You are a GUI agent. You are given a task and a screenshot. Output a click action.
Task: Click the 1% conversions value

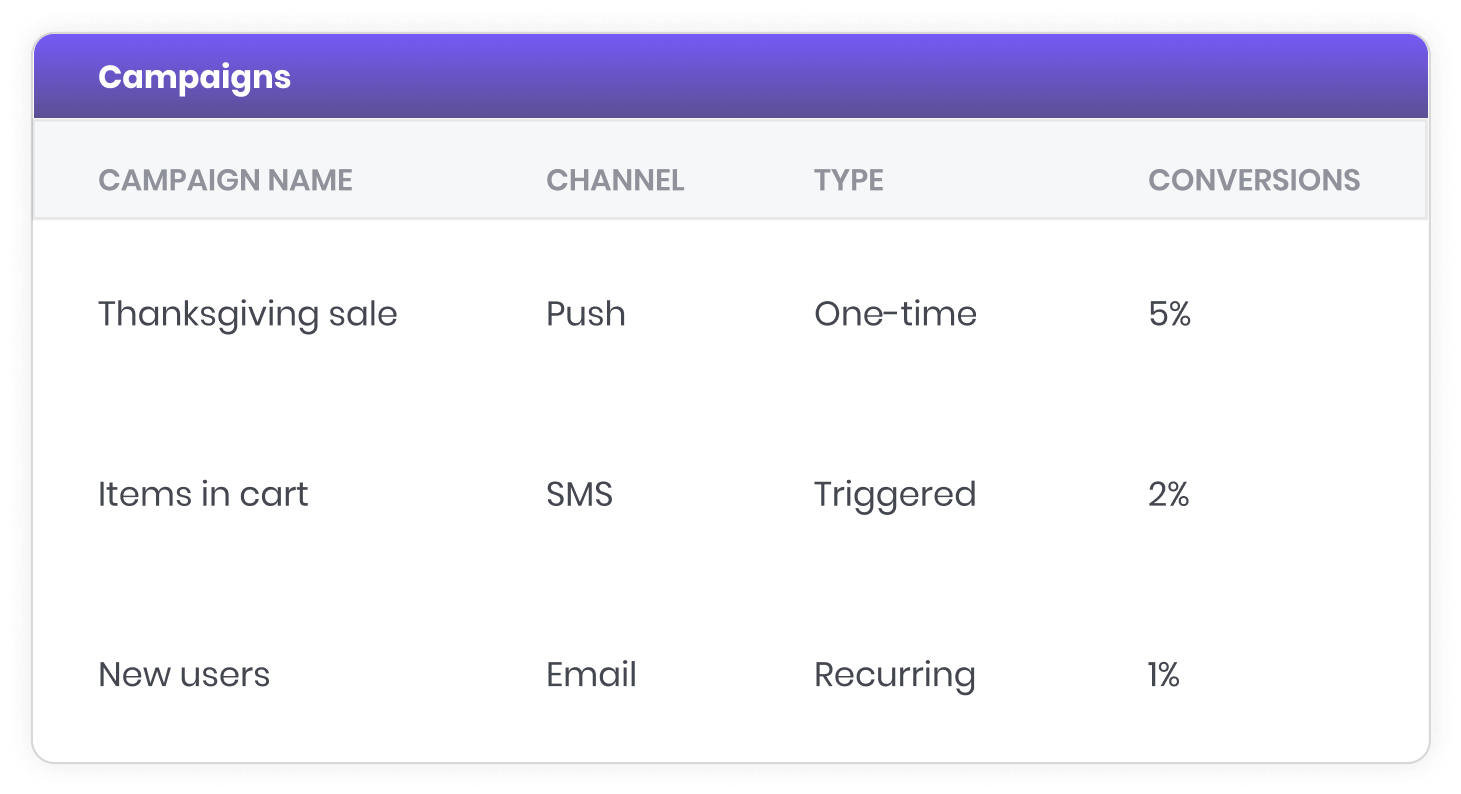(1164, 675)
